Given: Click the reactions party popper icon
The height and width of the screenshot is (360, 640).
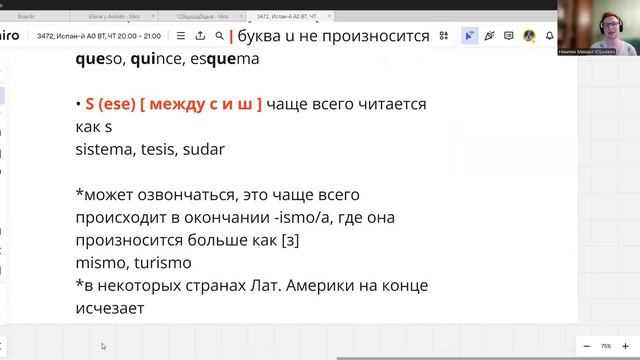Looking at the screenshot, I should tap(489, 36).
